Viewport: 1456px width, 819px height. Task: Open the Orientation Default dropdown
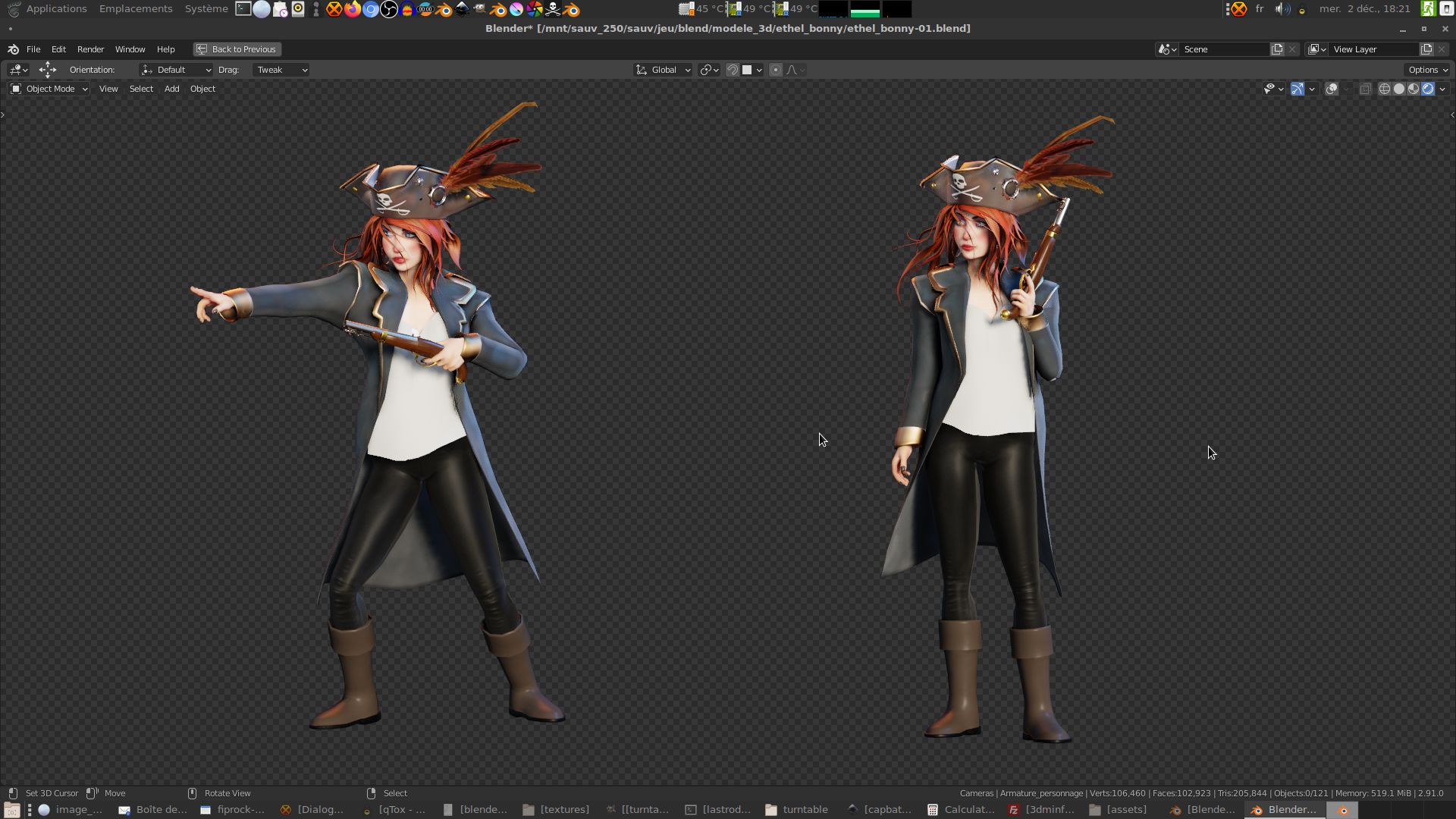(x=176, y=70)
